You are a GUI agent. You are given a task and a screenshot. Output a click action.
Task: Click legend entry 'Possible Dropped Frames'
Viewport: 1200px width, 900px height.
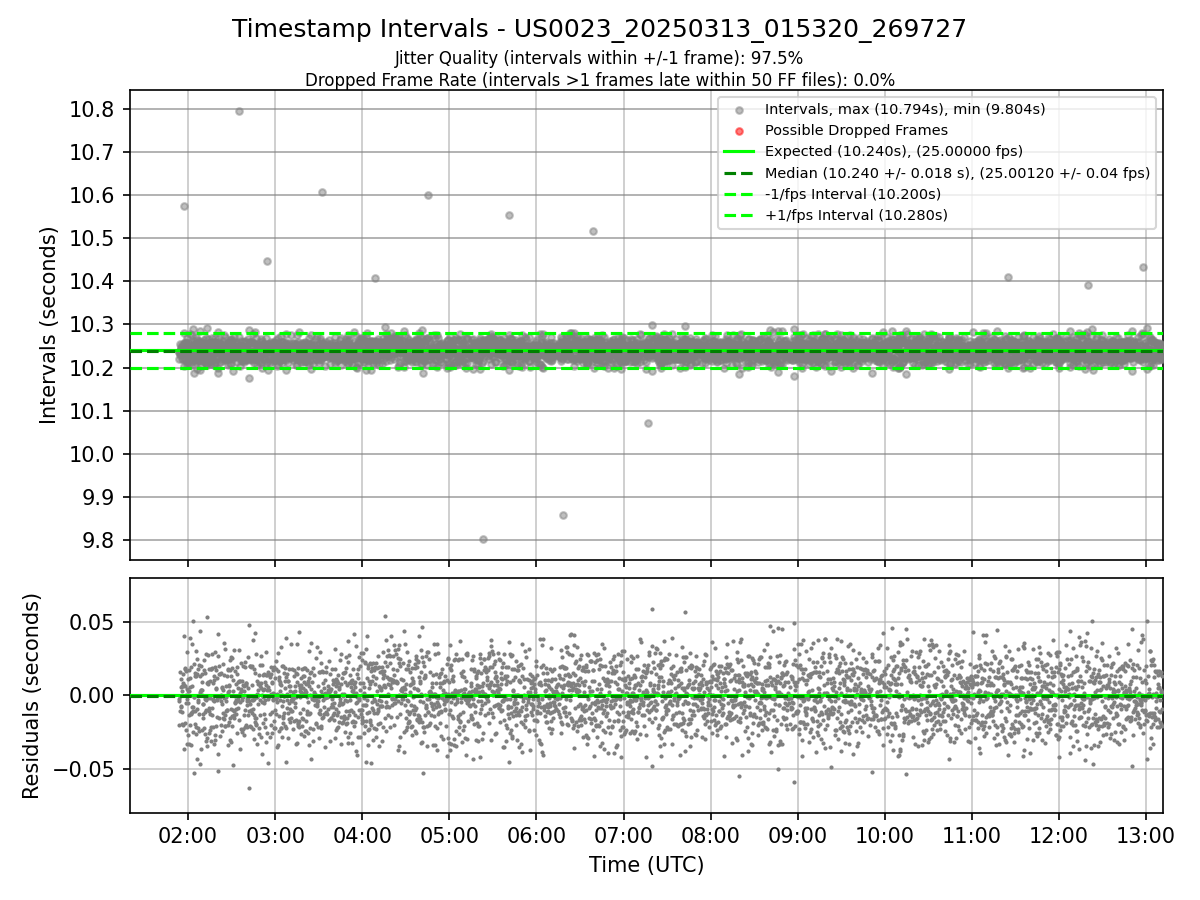[x=856, y=130]
